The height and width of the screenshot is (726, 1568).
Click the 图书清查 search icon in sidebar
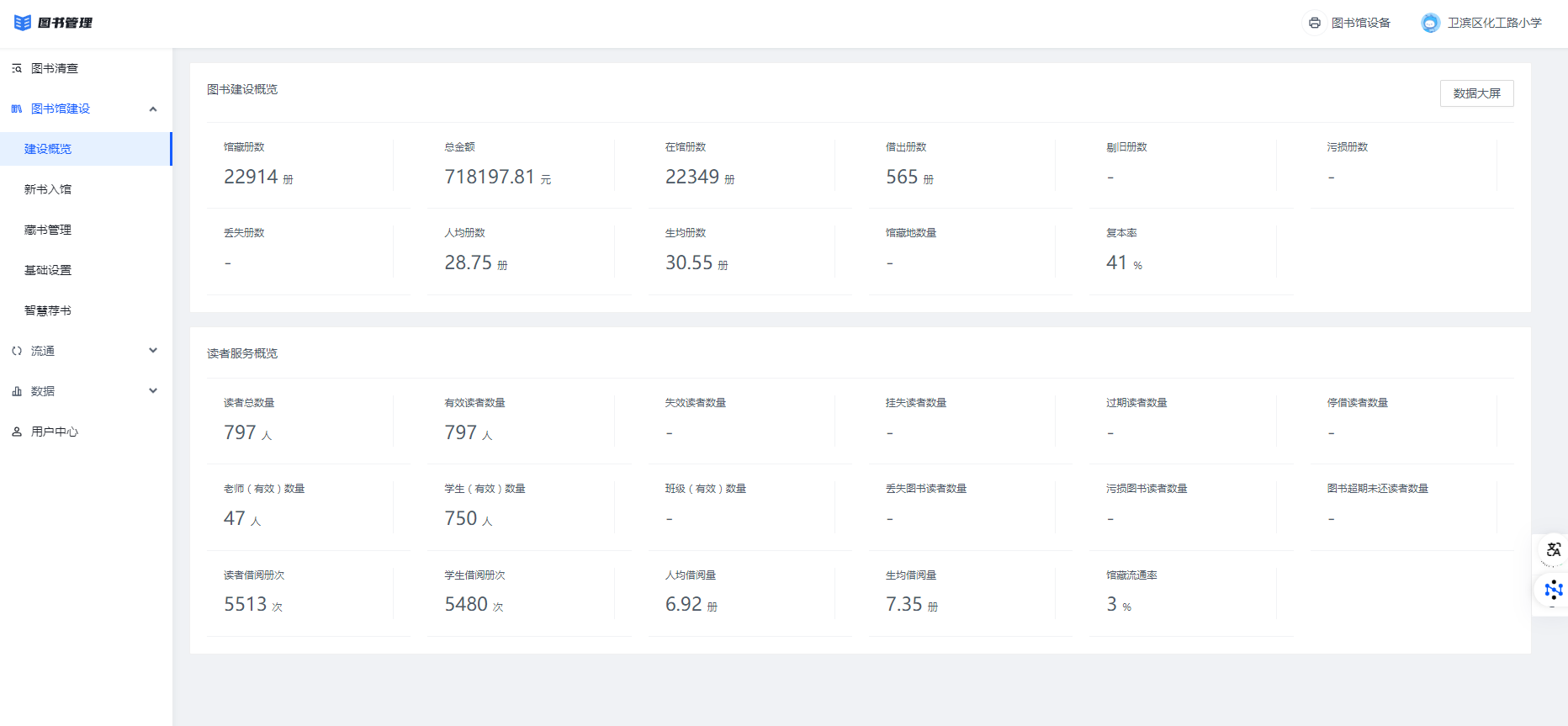coord(17,68)
